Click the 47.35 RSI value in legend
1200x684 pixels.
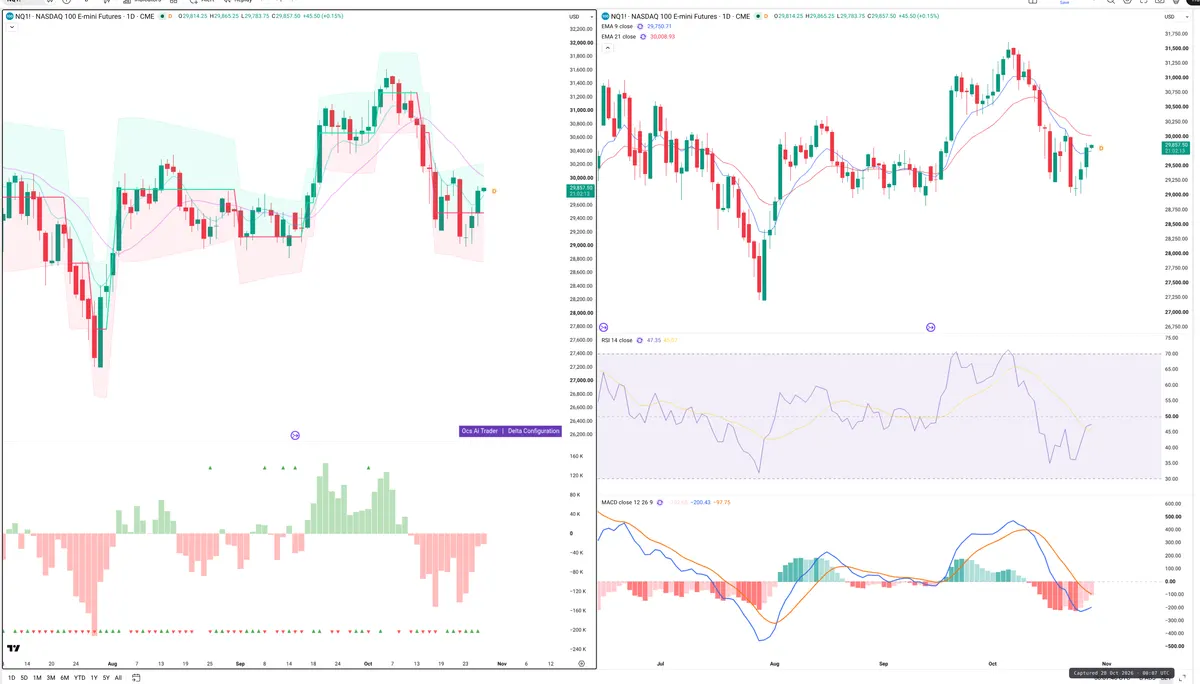click(656, 340)
